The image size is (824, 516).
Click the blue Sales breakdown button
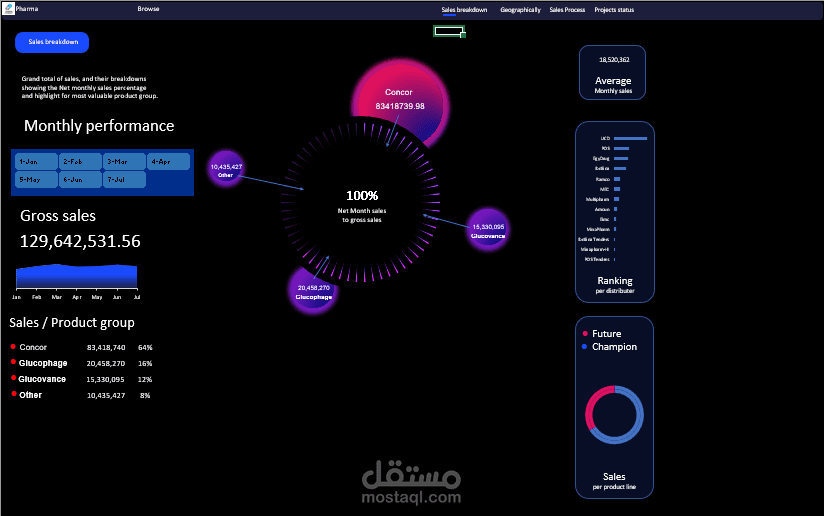52,42
